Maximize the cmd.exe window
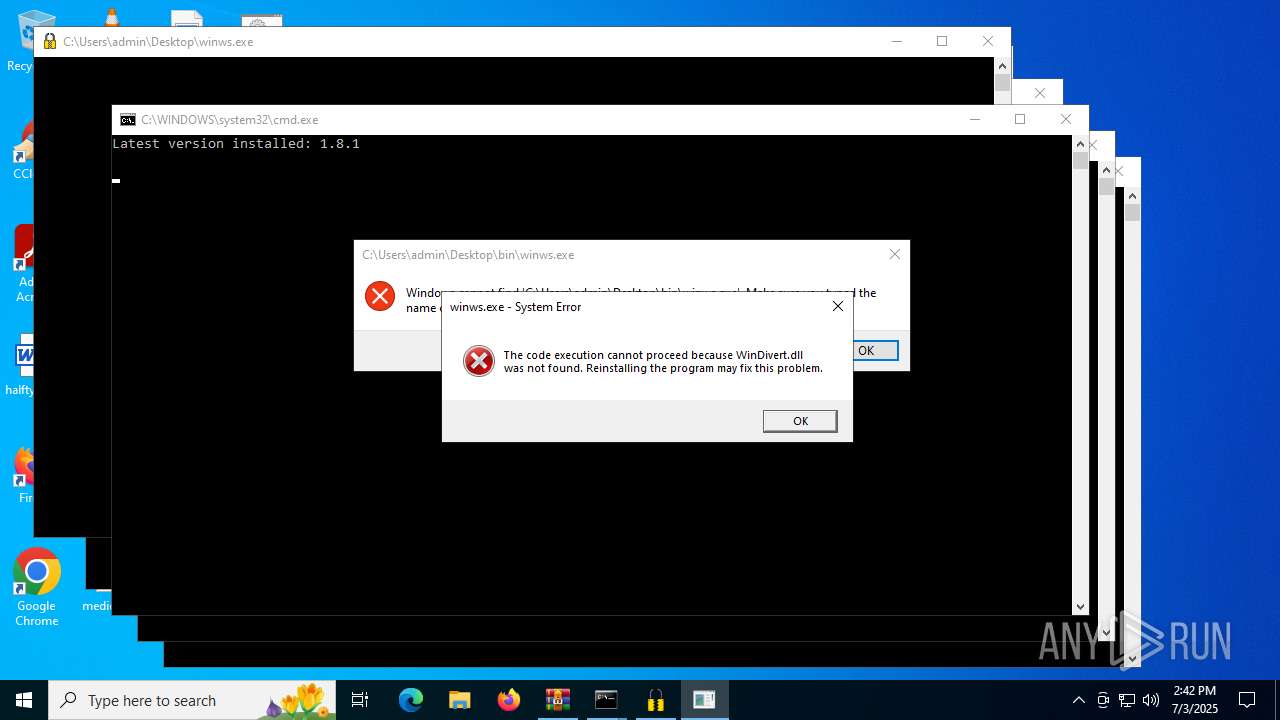Image resolution: width=1280 pixels, height=720 pixels. [x=1020, y=119]
